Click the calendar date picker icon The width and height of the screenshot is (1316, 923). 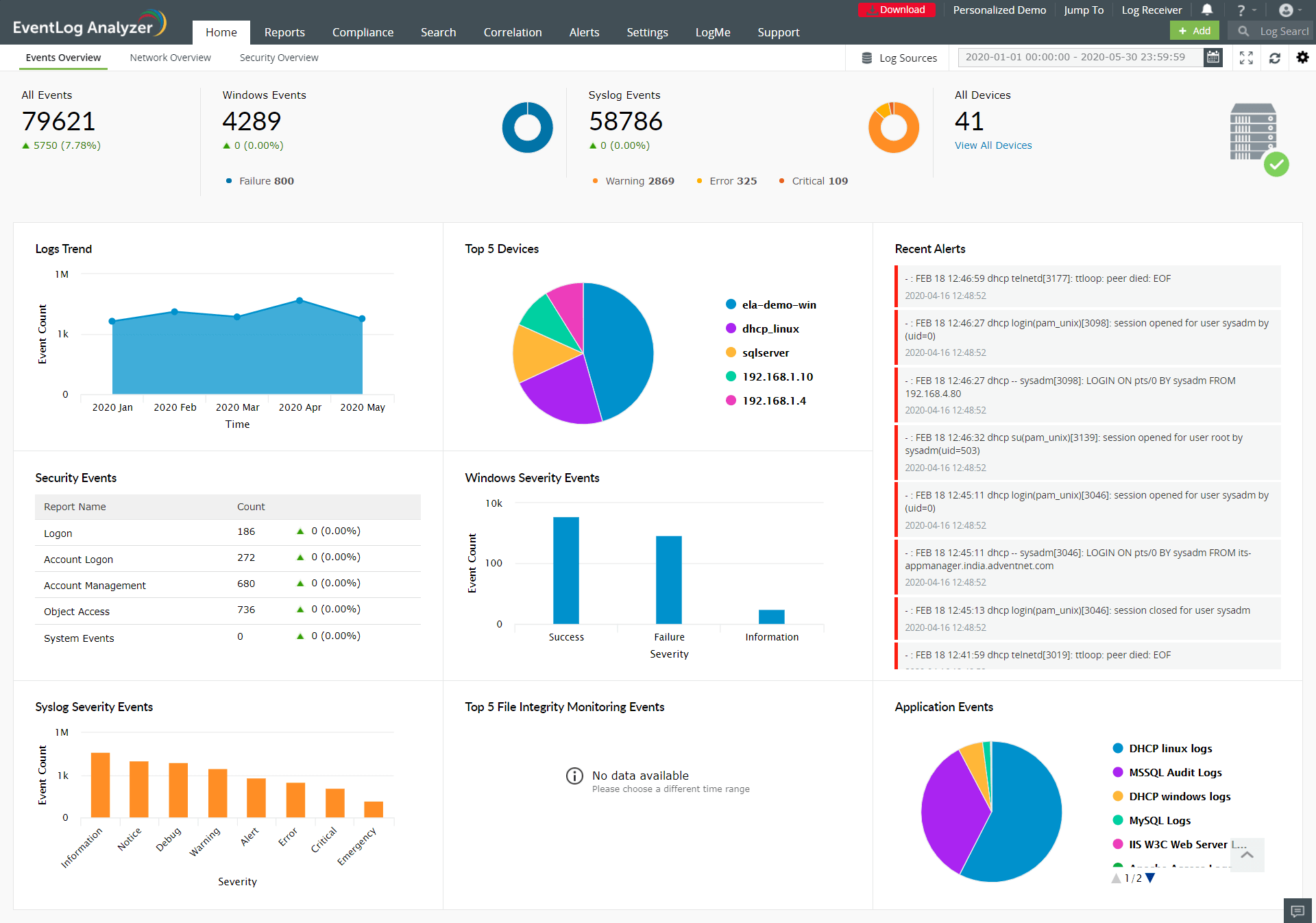[1213, 58]
